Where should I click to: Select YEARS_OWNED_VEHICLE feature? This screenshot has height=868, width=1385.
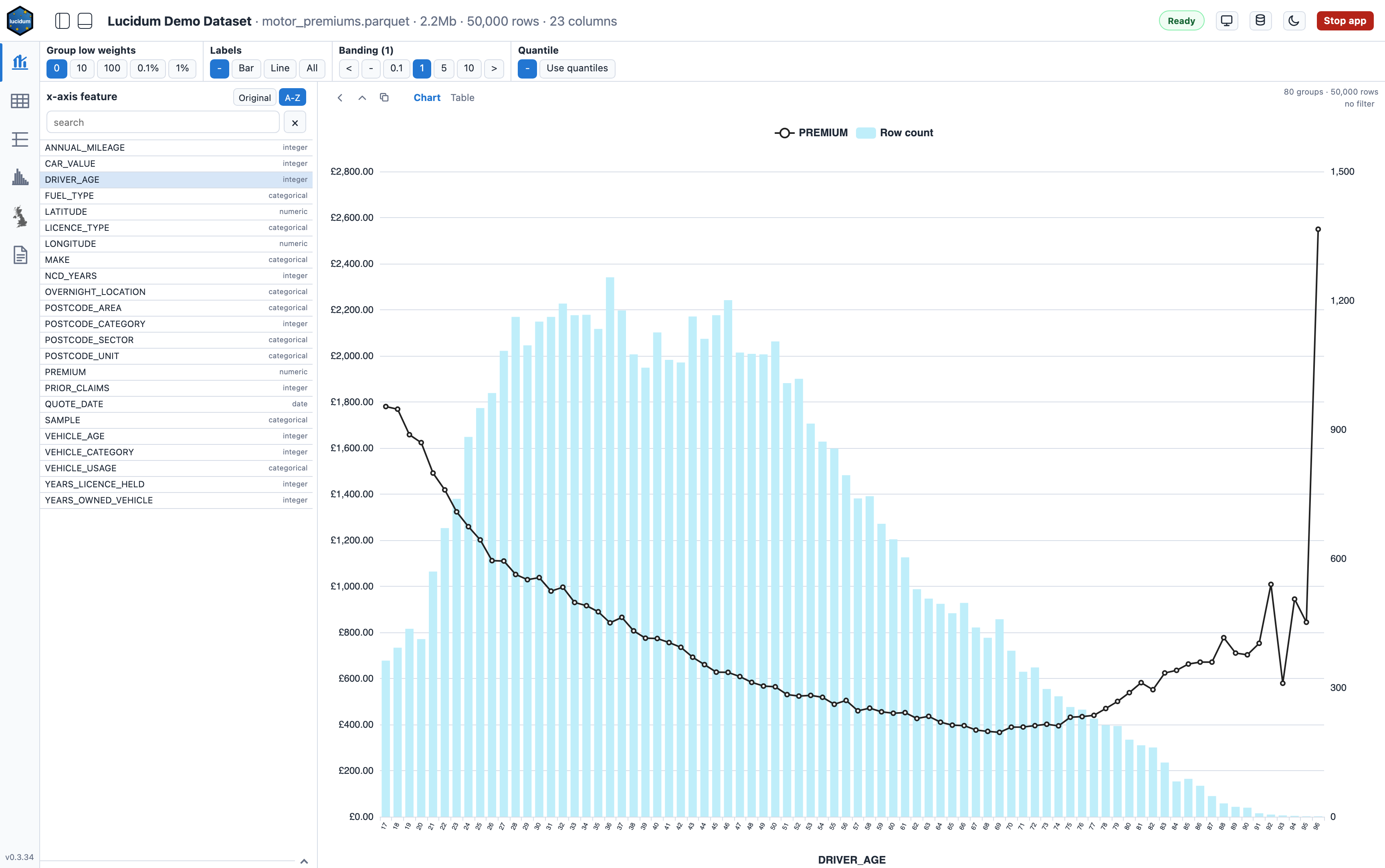click(176, 501)
